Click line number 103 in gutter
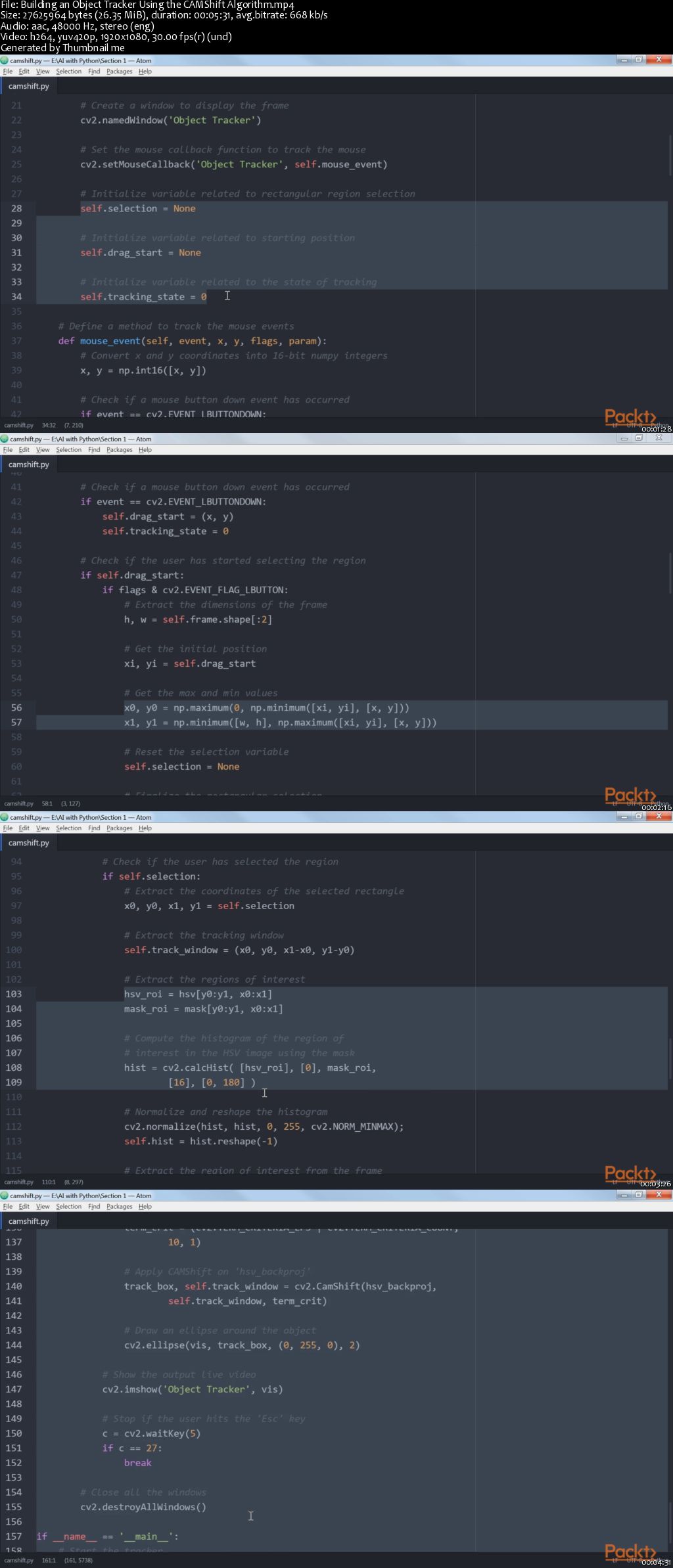This screenshot has width=673, height=1568. click(x=14, y=994)
